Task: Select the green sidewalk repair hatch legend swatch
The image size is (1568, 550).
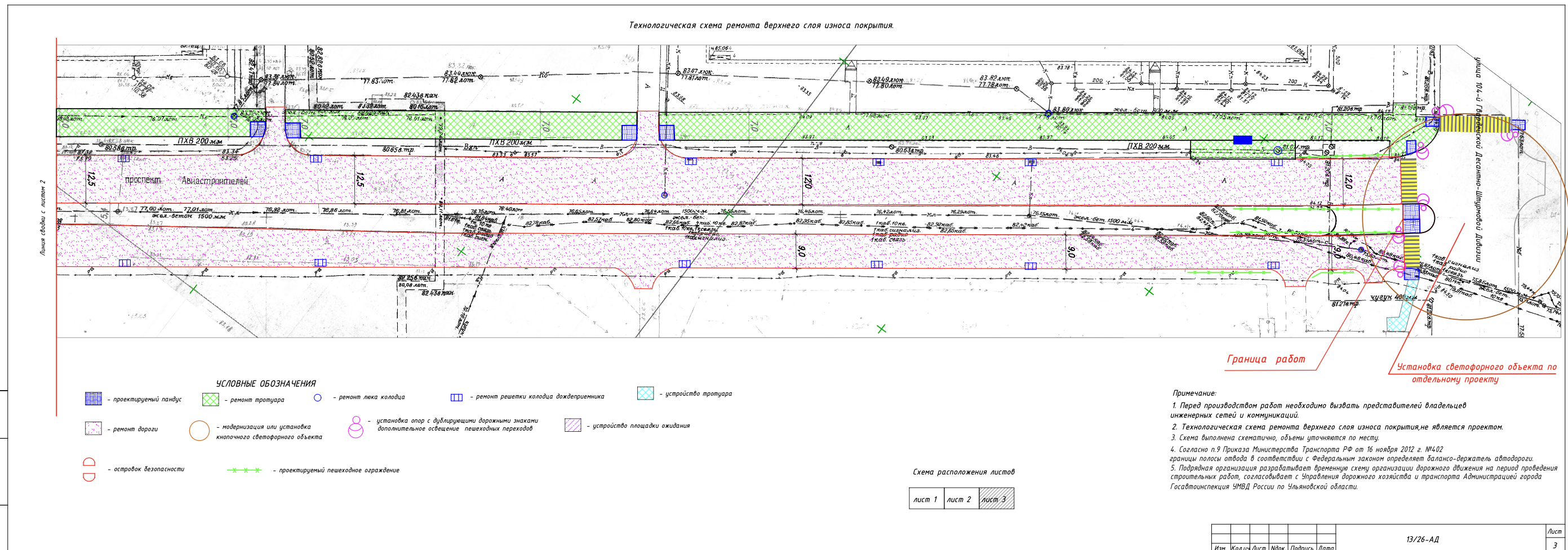Action: [210, 399]
